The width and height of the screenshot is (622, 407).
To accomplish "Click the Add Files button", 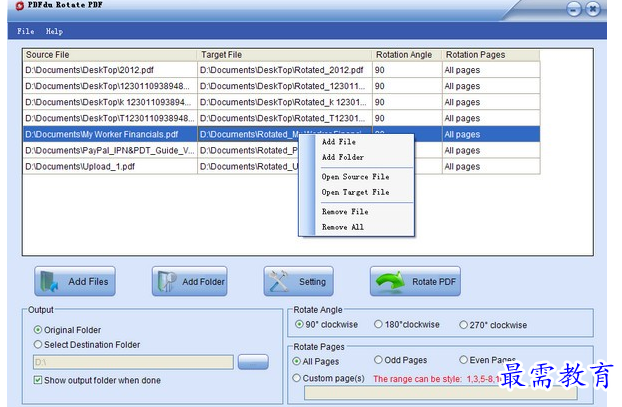I will [75, 281].
